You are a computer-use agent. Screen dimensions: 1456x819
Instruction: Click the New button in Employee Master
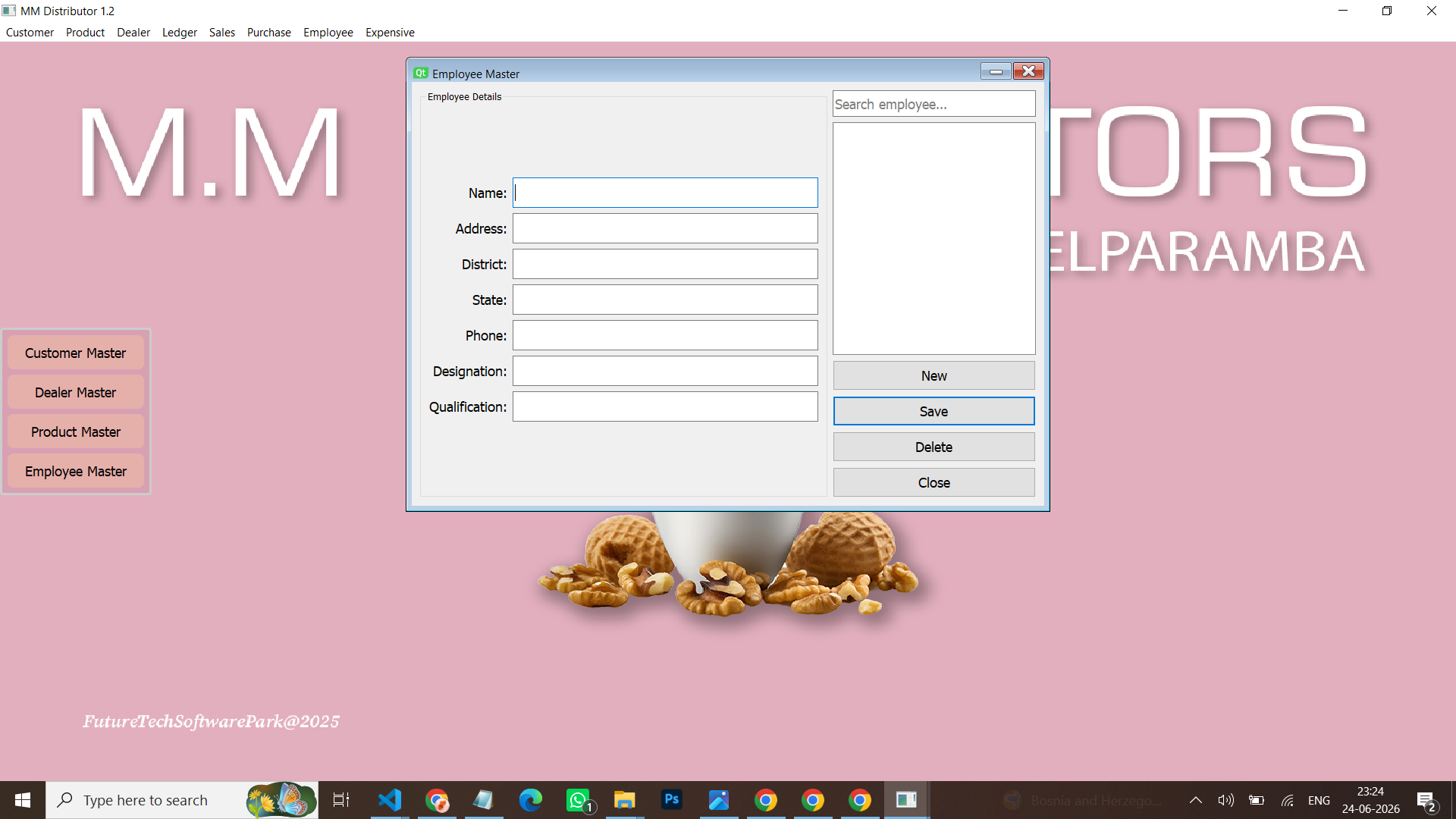point(934,375)
